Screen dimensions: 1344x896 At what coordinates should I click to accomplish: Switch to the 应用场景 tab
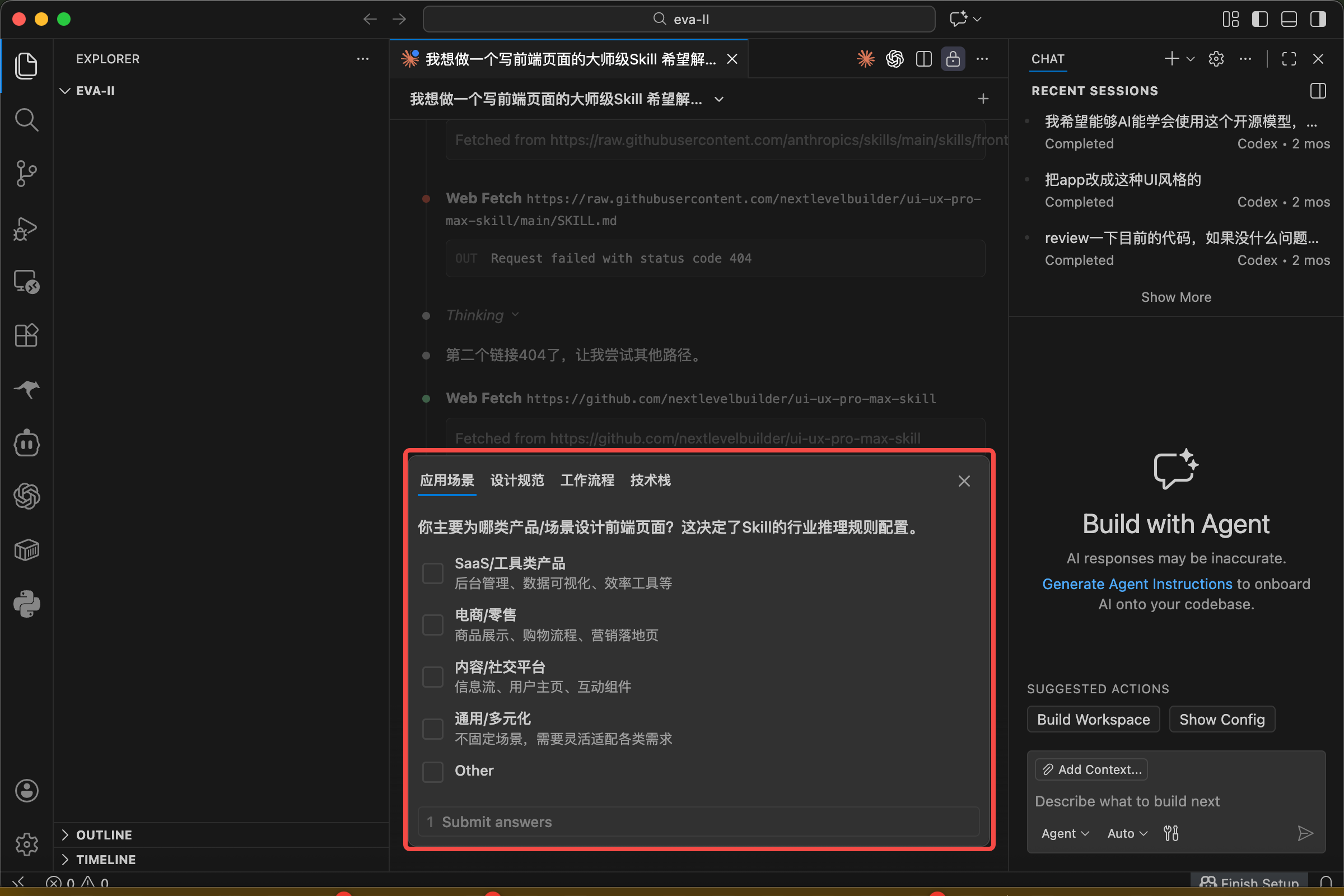click(x=447, y=480)
